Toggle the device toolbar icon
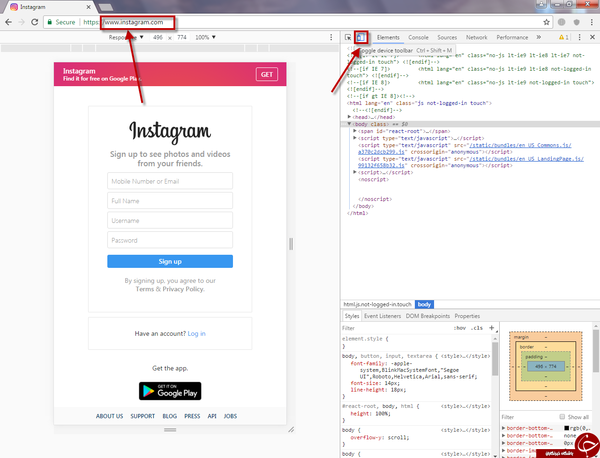The image size is (600, 458). 360,37
